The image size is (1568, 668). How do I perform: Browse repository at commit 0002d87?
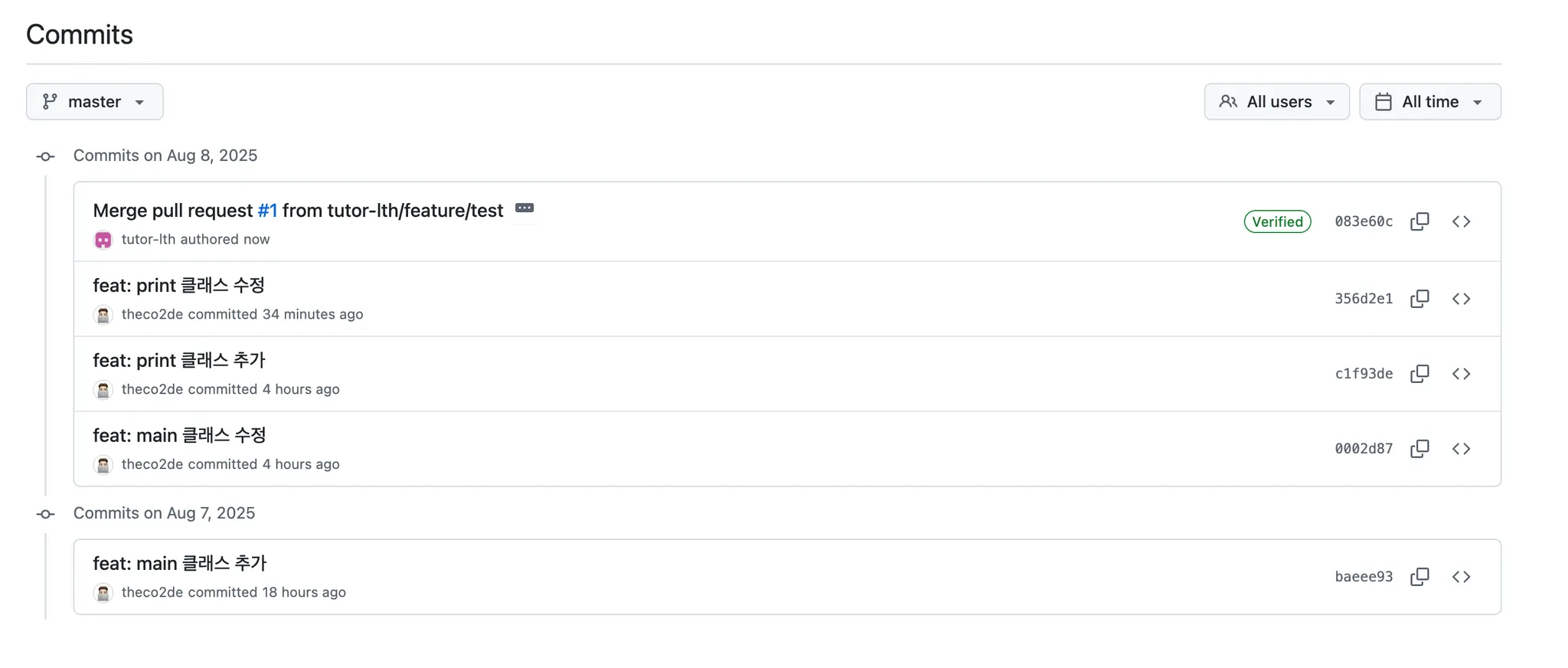[x=1461, y=449]
